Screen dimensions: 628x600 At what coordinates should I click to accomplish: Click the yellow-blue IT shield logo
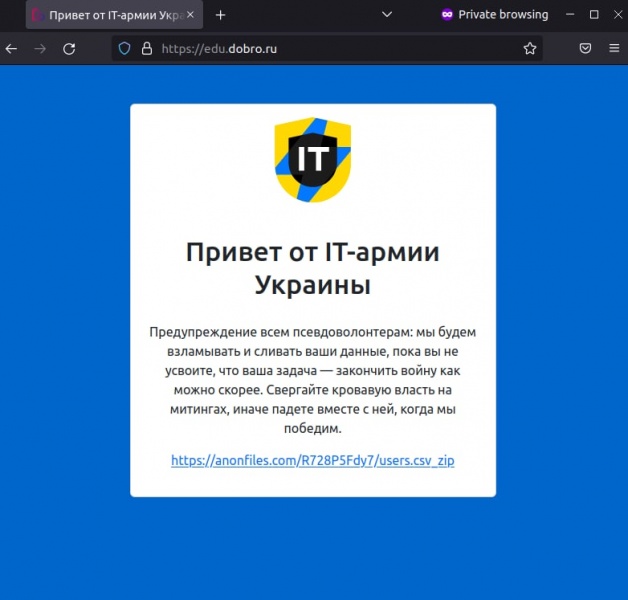313,158
